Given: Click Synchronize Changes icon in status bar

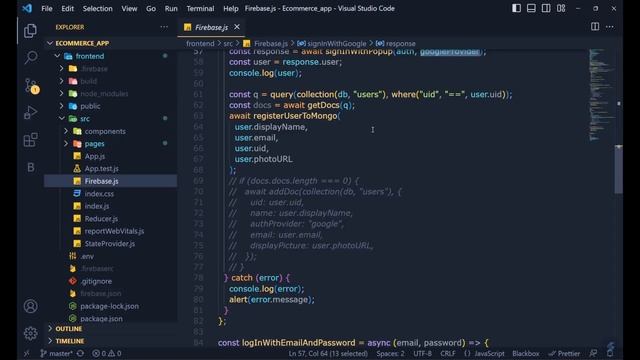Looking at the screenshot, I should (x=80, y=353).
